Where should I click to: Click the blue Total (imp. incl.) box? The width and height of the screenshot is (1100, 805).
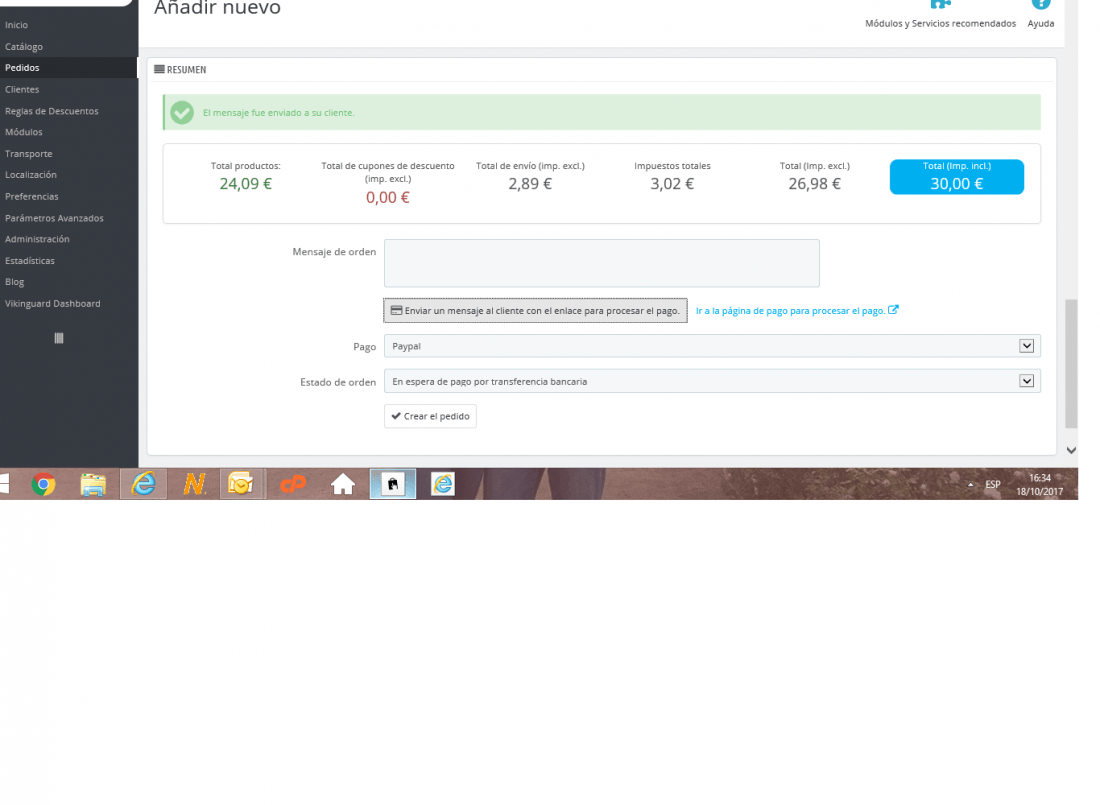(957, 177)
